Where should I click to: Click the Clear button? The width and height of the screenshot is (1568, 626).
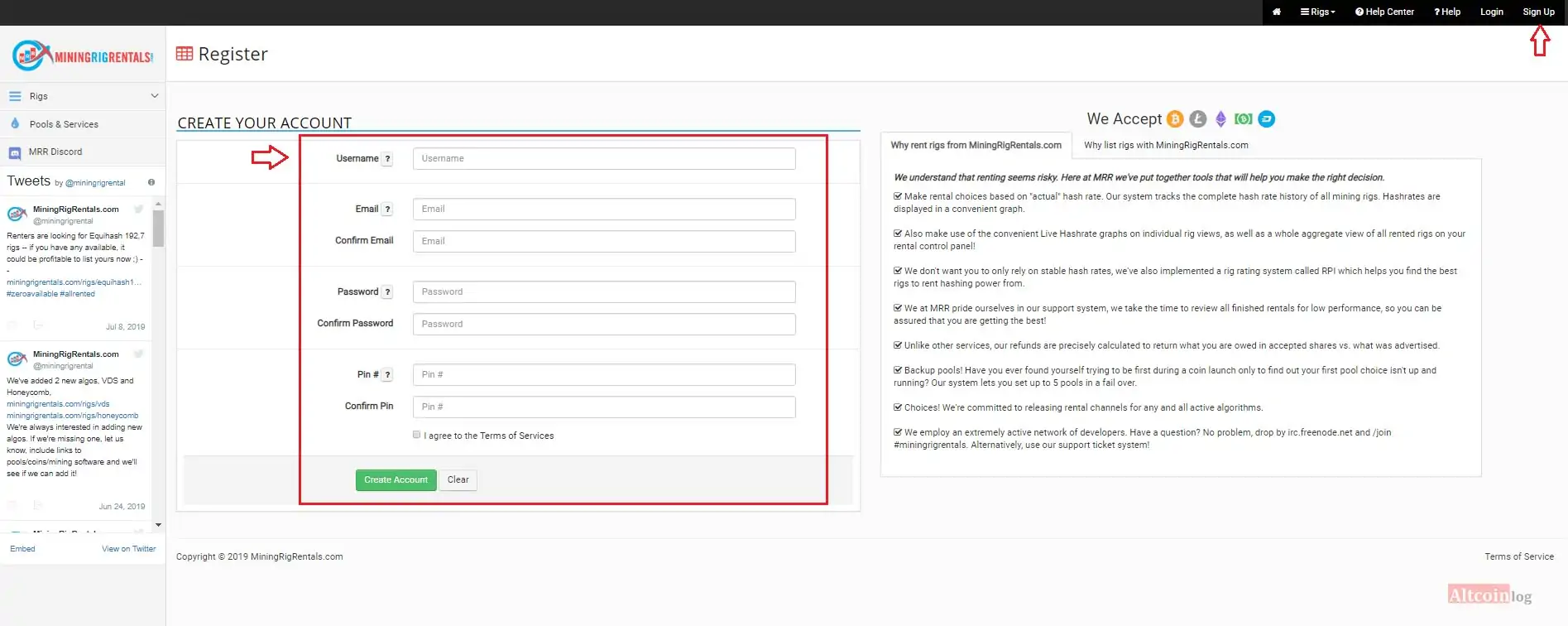click(x=458, y=480)
